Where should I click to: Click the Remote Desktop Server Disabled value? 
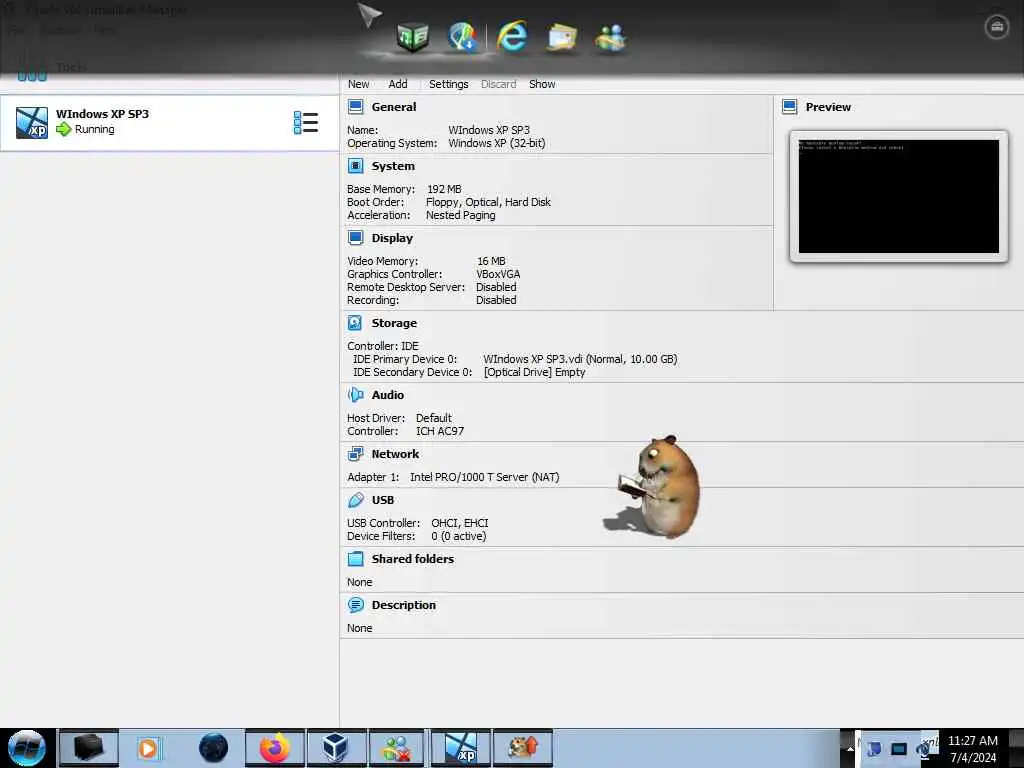[496, 287]
